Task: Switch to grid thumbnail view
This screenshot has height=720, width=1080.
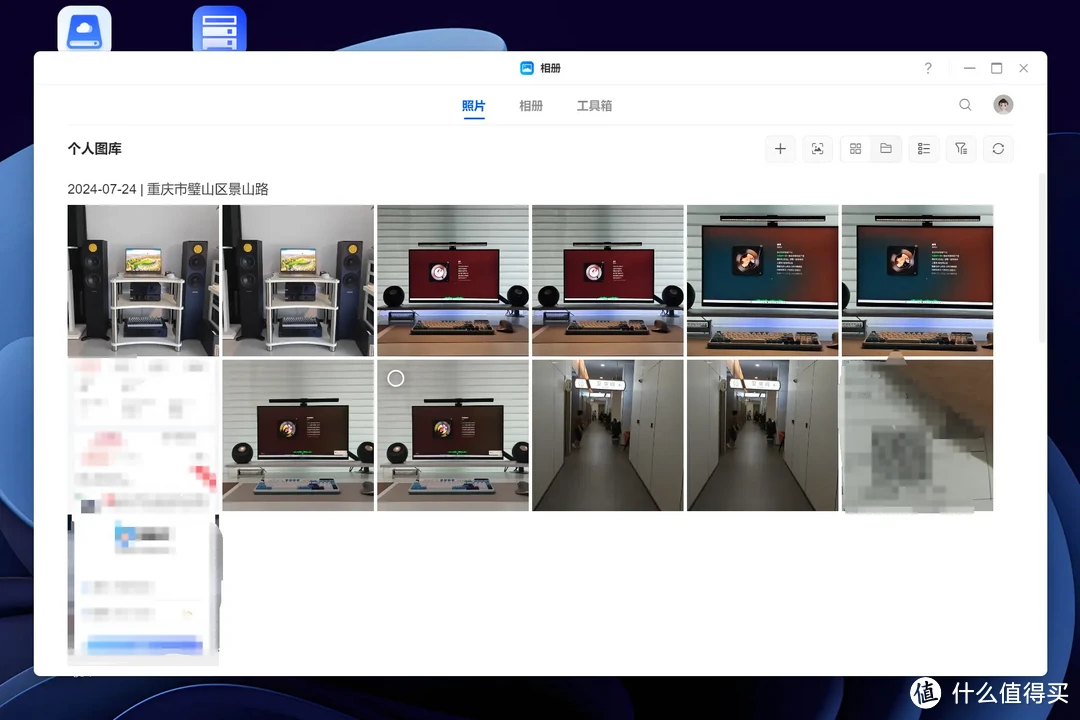Action: click(855, 149)
